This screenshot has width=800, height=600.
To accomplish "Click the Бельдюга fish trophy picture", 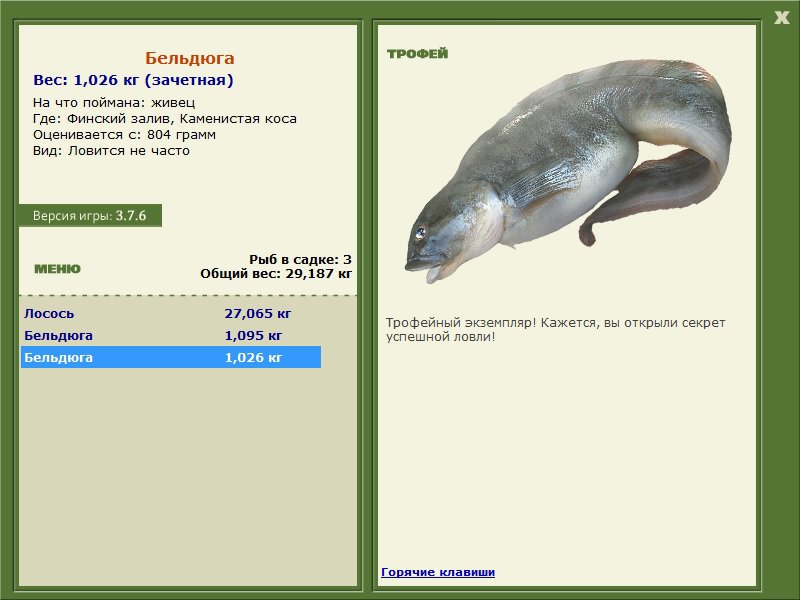I will (x=569, y=171).
